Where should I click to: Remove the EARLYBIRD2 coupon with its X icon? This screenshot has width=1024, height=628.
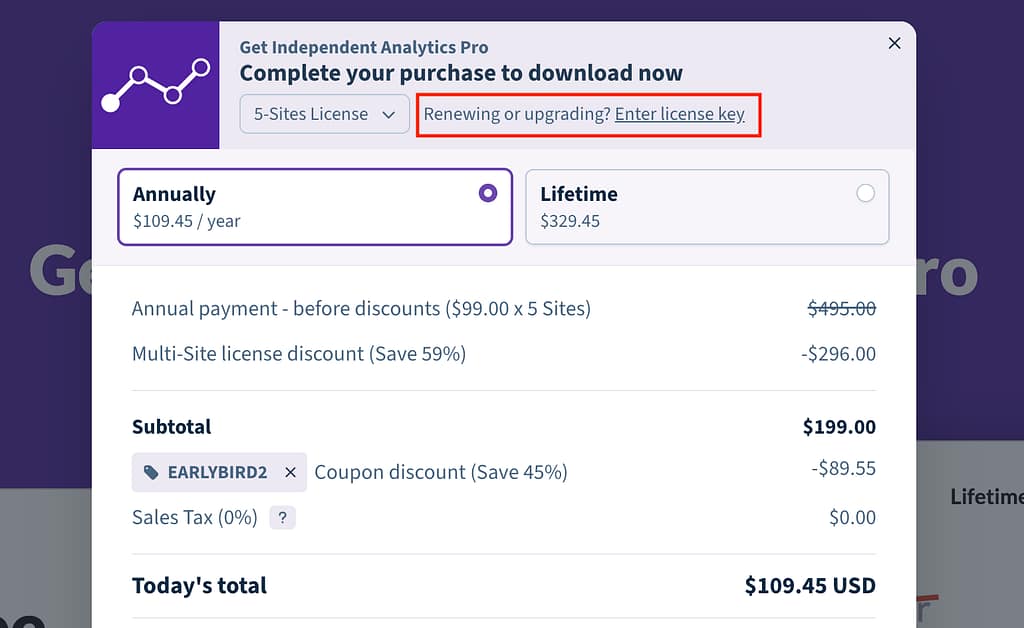click(290, 472)
